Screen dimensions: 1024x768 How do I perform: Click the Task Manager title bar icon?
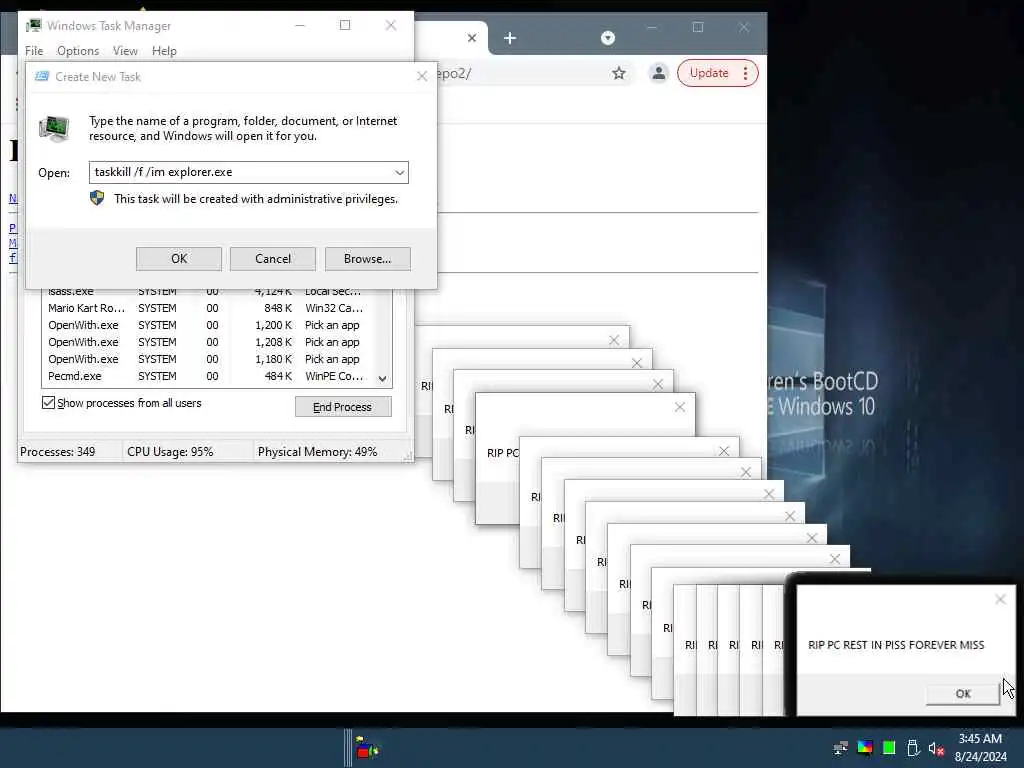pyautogui.click(x=33, y=25)
